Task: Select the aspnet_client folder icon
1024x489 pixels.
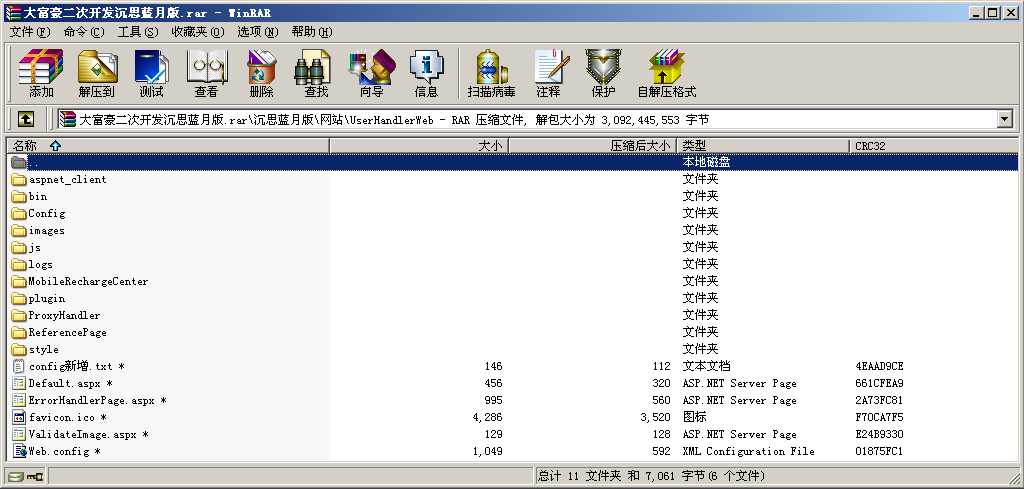Action: [20, 180]
